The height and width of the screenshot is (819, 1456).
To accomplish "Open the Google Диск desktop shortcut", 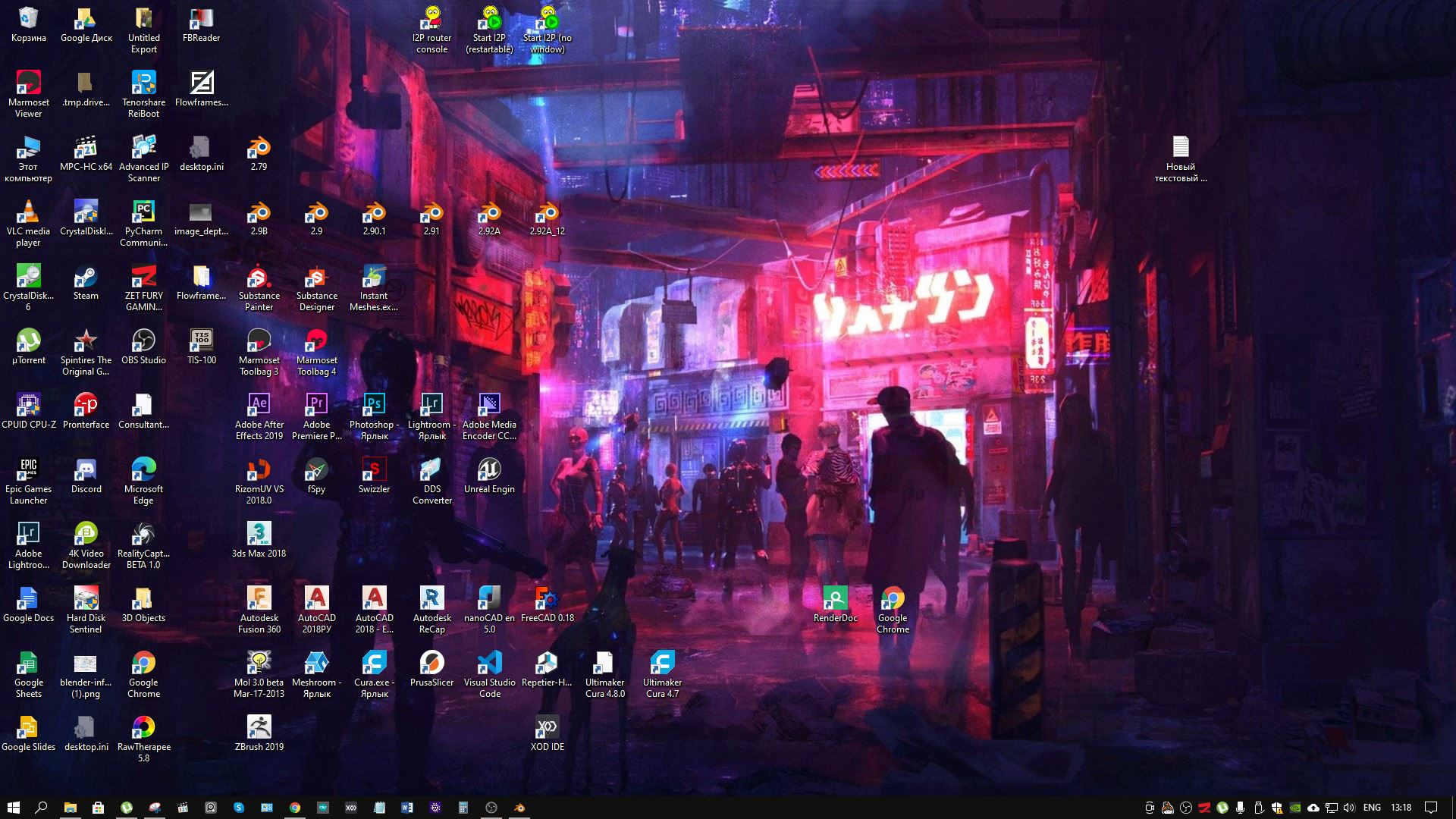I will click(86, 24).
